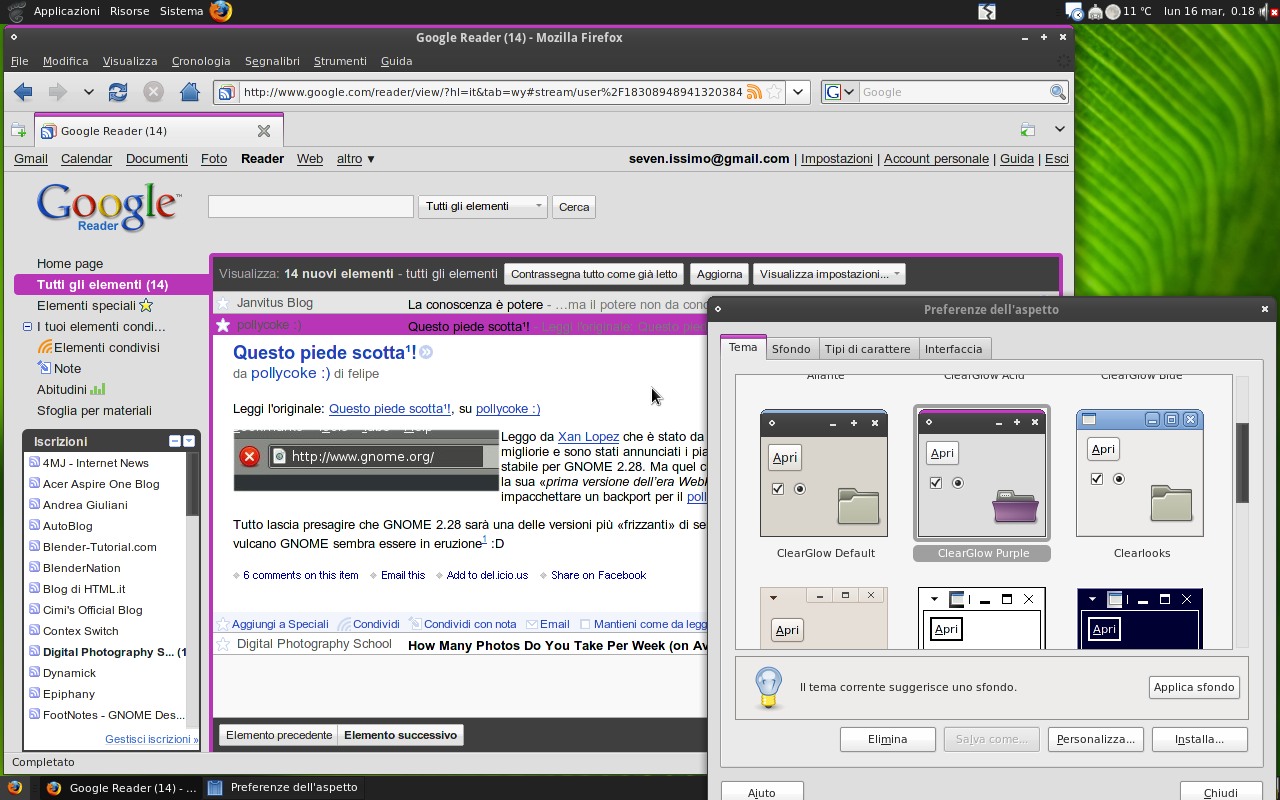
Task: Go to the home page icon
Action: point(189,92)
